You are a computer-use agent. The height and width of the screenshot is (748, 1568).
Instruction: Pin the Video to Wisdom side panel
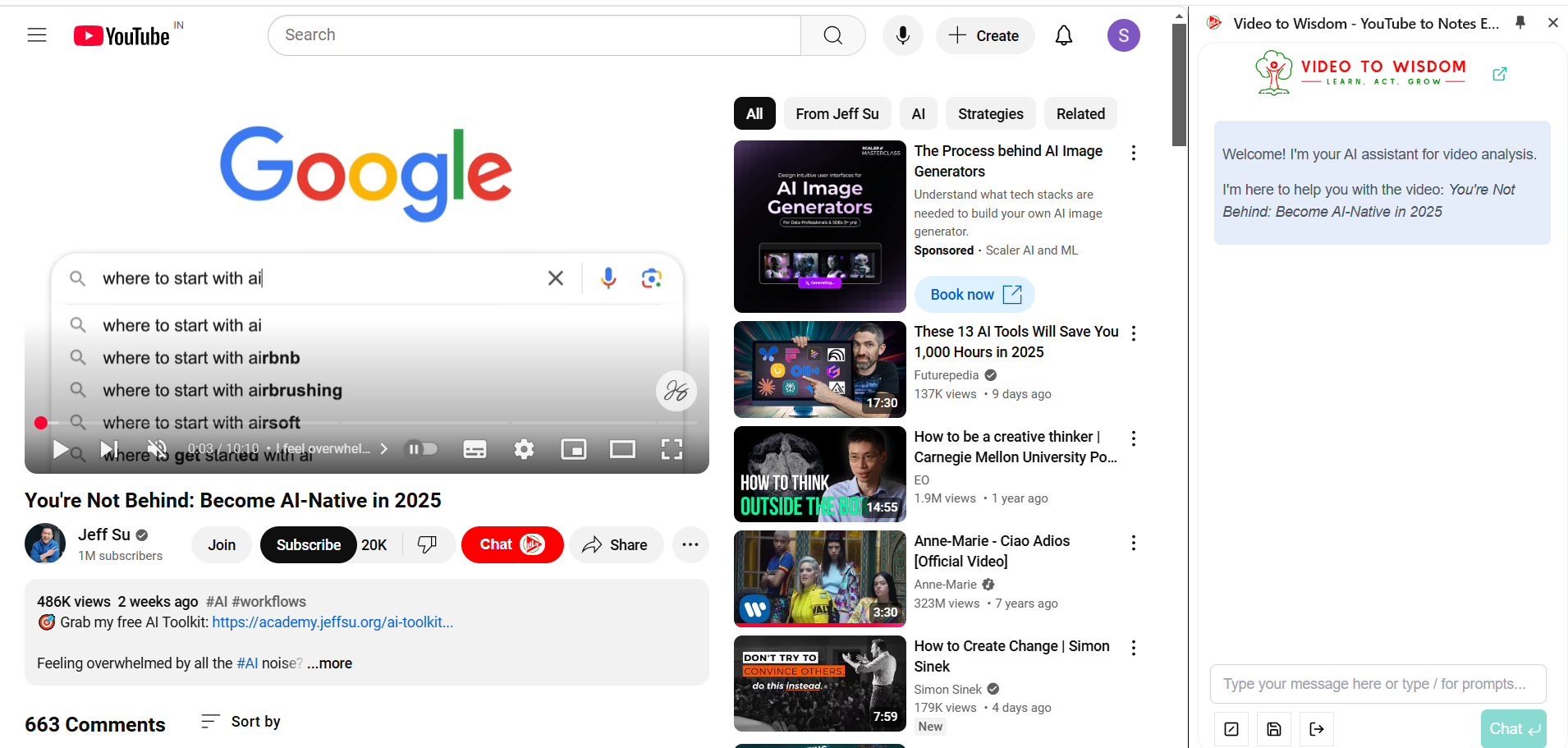click(1520, 23)
